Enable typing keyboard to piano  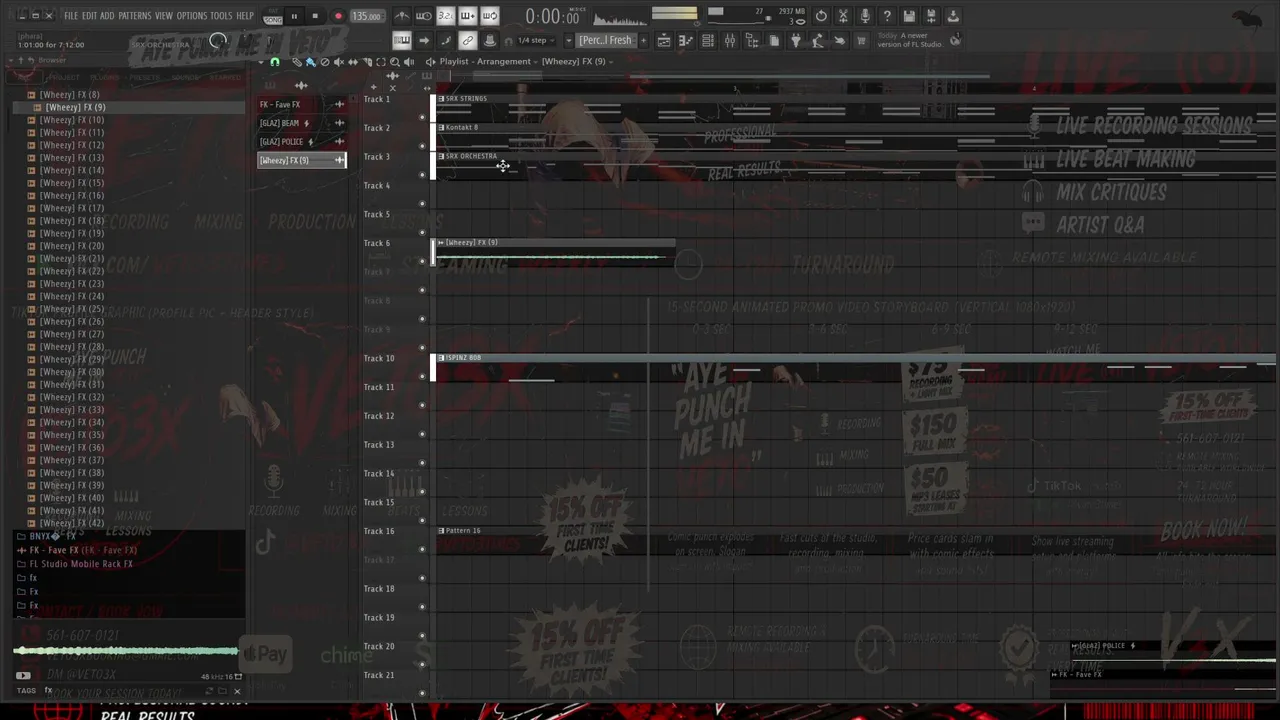[x=402, y=40]
